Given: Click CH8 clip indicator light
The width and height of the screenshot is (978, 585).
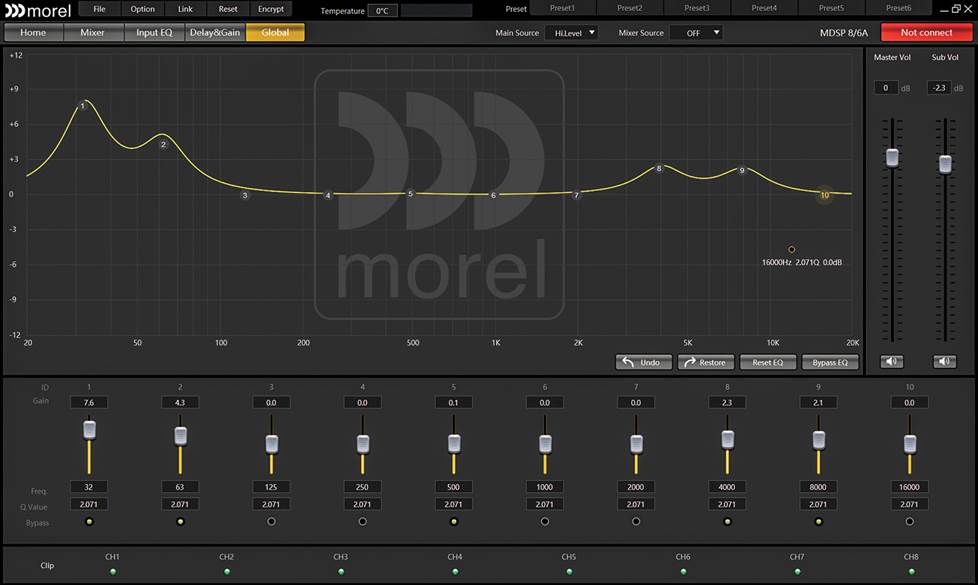Looking at the screenshot, I should [x=912, y=571].
